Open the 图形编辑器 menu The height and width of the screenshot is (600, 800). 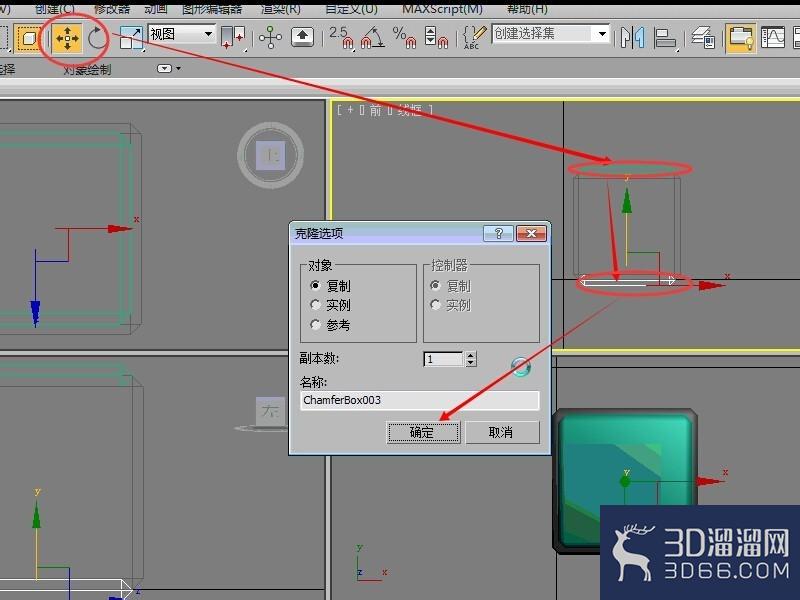tap(212, 9)
